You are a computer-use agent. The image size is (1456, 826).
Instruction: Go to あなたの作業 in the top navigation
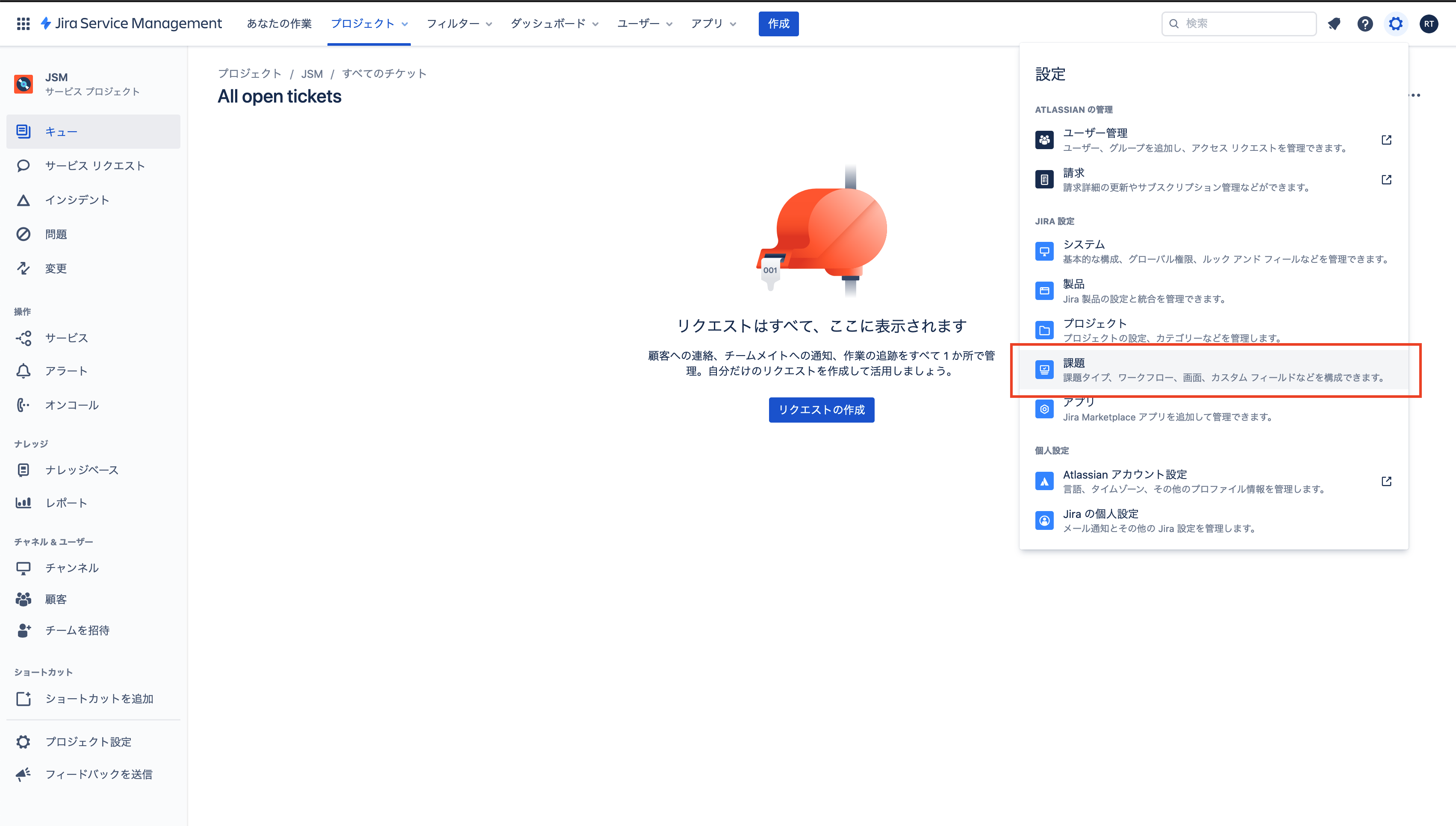point(279,24)
